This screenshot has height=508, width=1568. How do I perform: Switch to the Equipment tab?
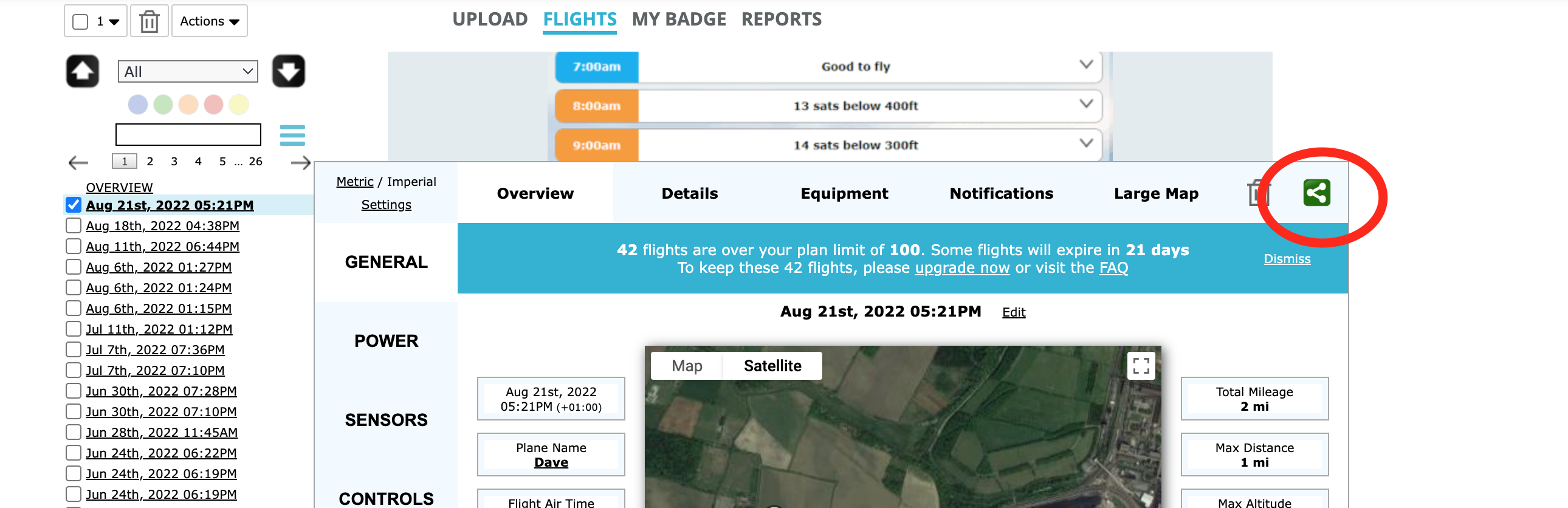[844, 193]
